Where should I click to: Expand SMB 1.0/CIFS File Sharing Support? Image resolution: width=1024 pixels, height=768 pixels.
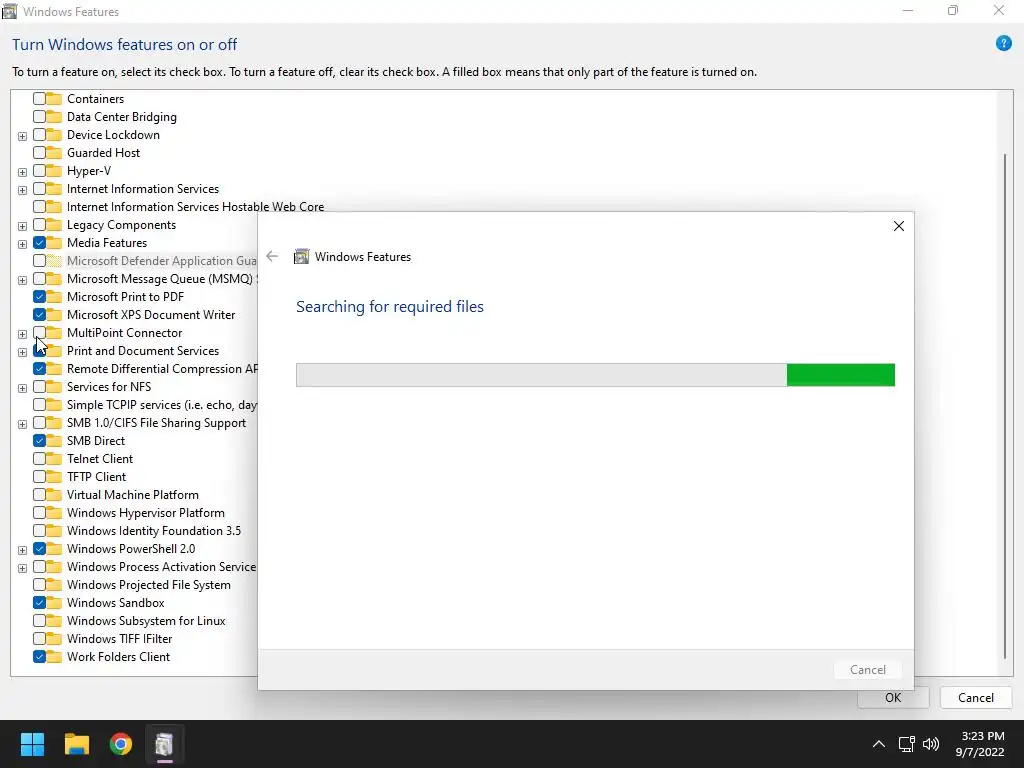(x=22, y=424)
